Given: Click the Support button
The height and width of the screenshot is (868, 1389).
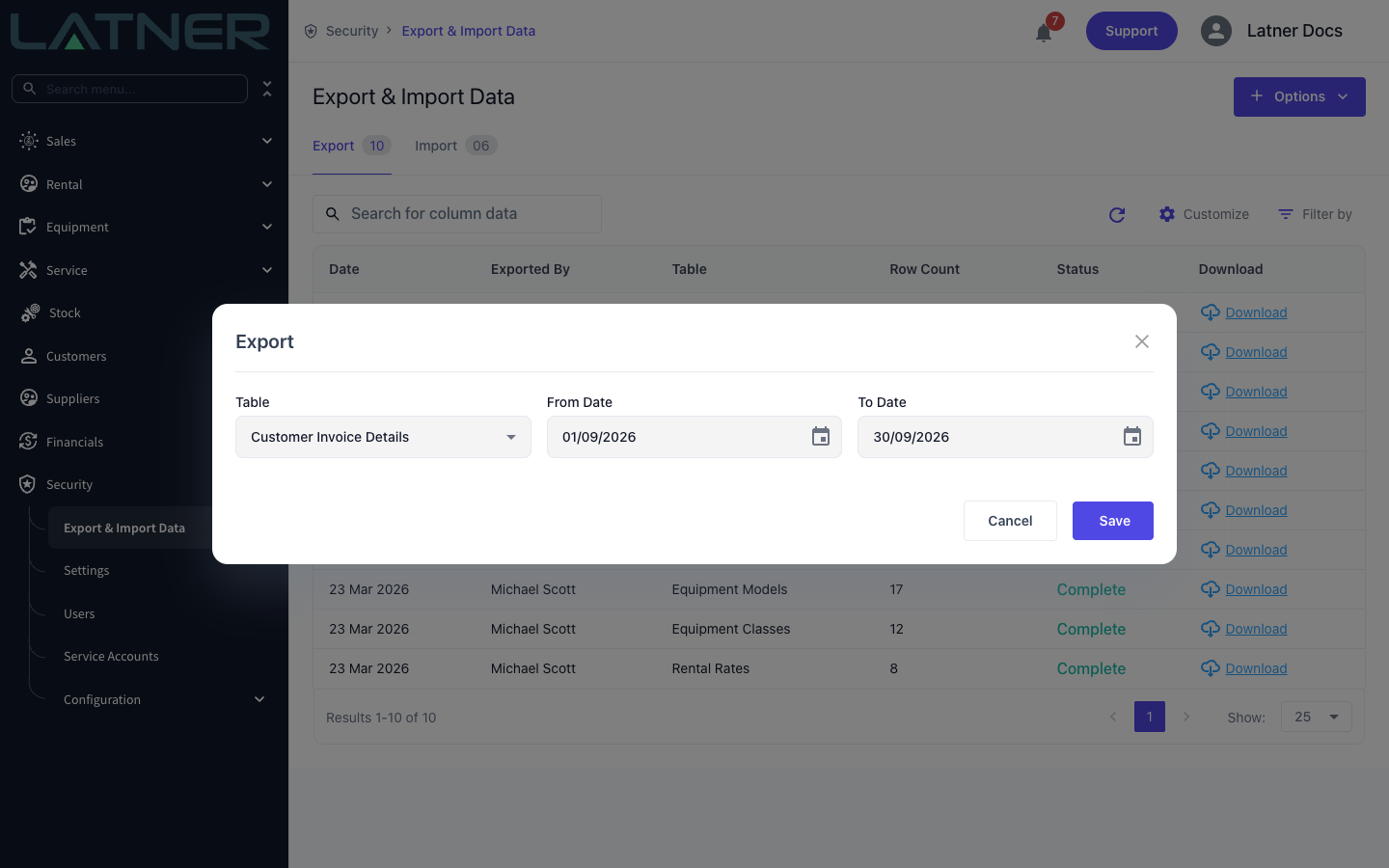Looking at the screenshot, I should (1131, 31).
